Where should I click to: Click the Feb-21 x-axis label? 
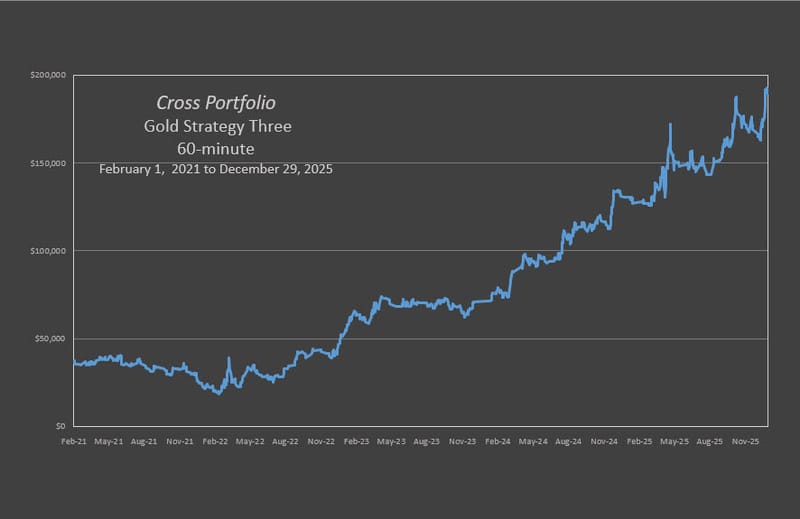tap(75, 440)
